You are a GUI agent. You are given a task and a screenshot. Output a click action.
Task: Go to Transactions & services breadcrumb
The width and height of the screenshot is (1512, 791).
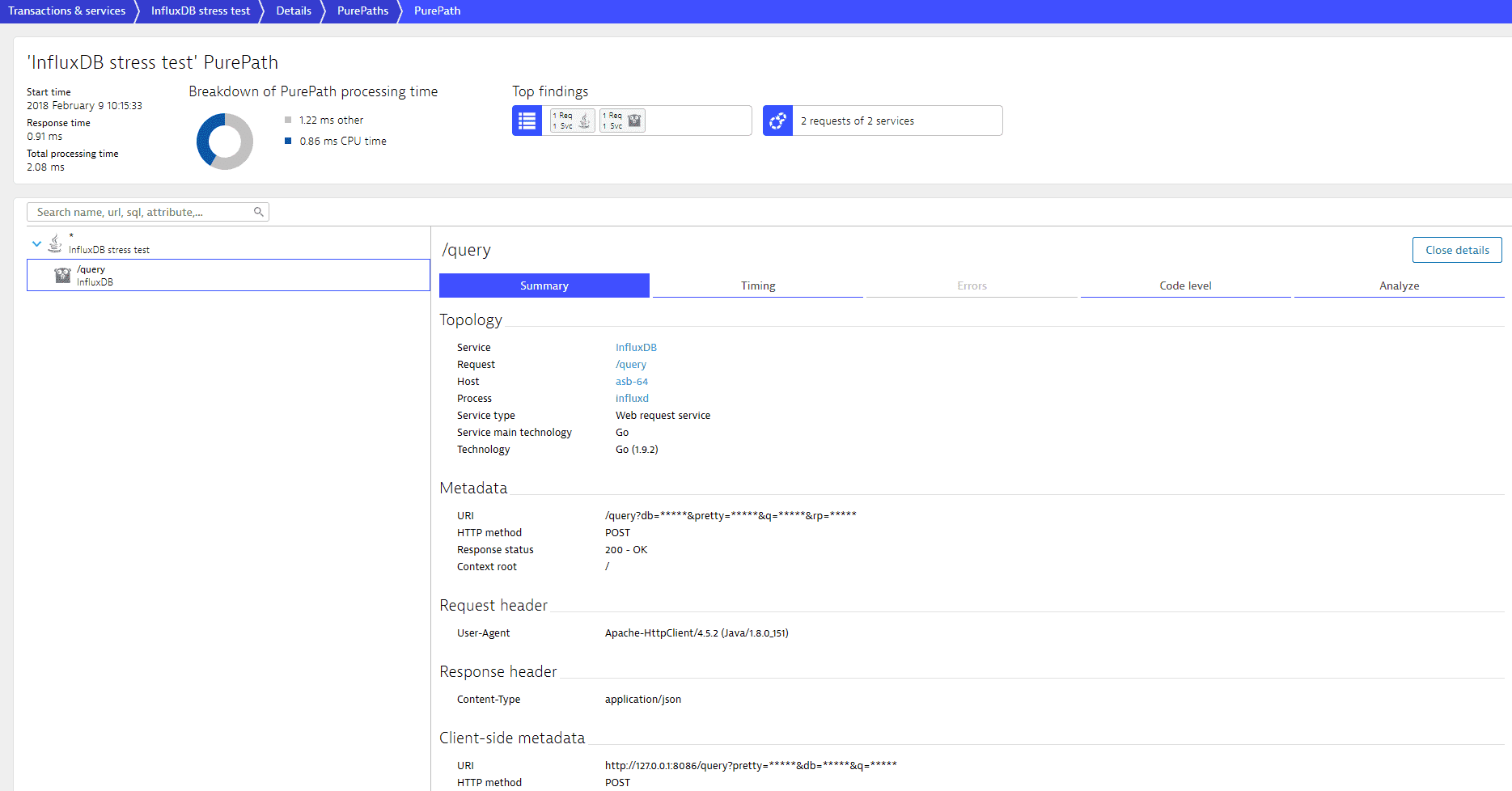[67, 11]
